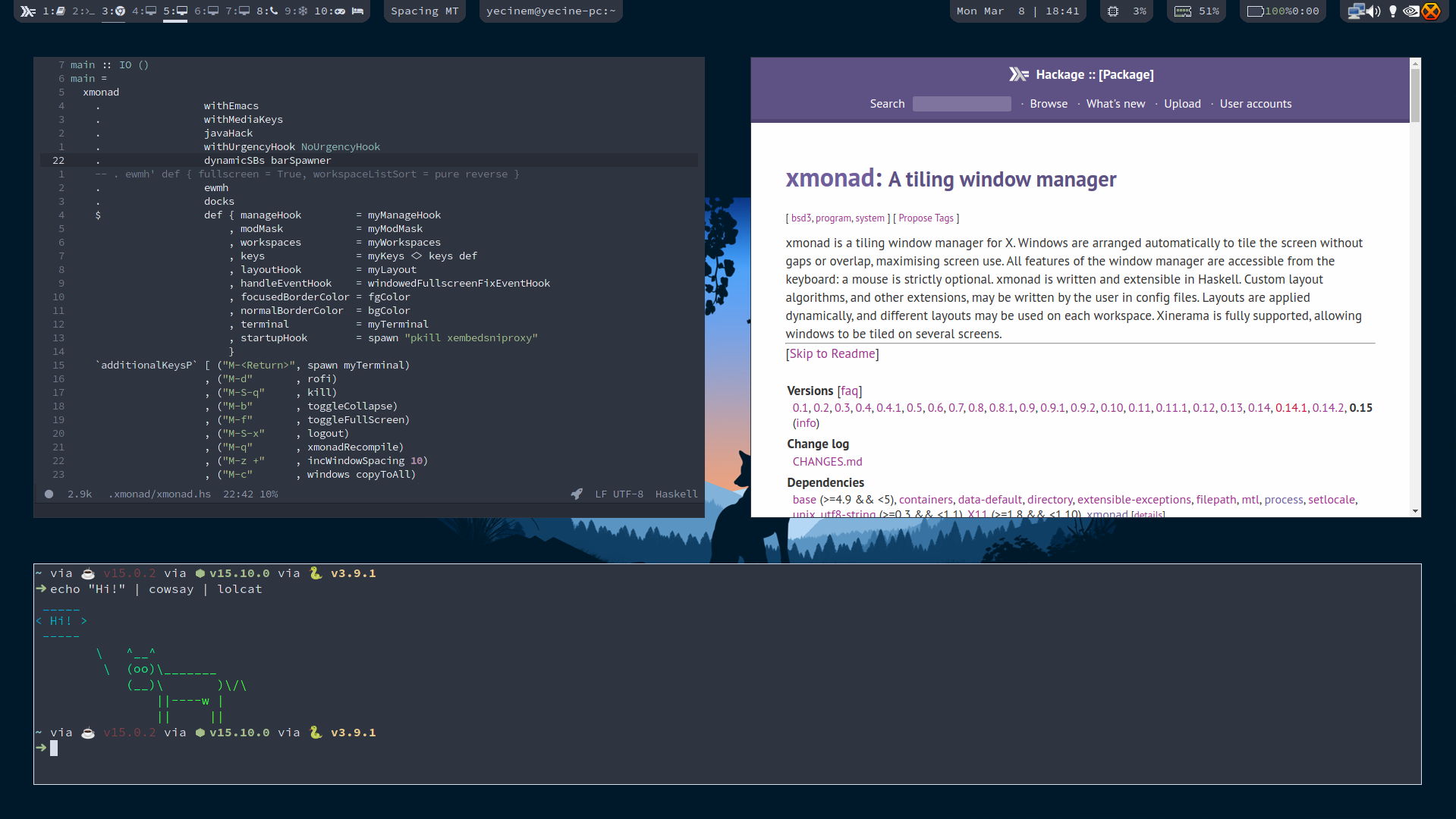Launch Lutris from its orange tray icon

1431,11
